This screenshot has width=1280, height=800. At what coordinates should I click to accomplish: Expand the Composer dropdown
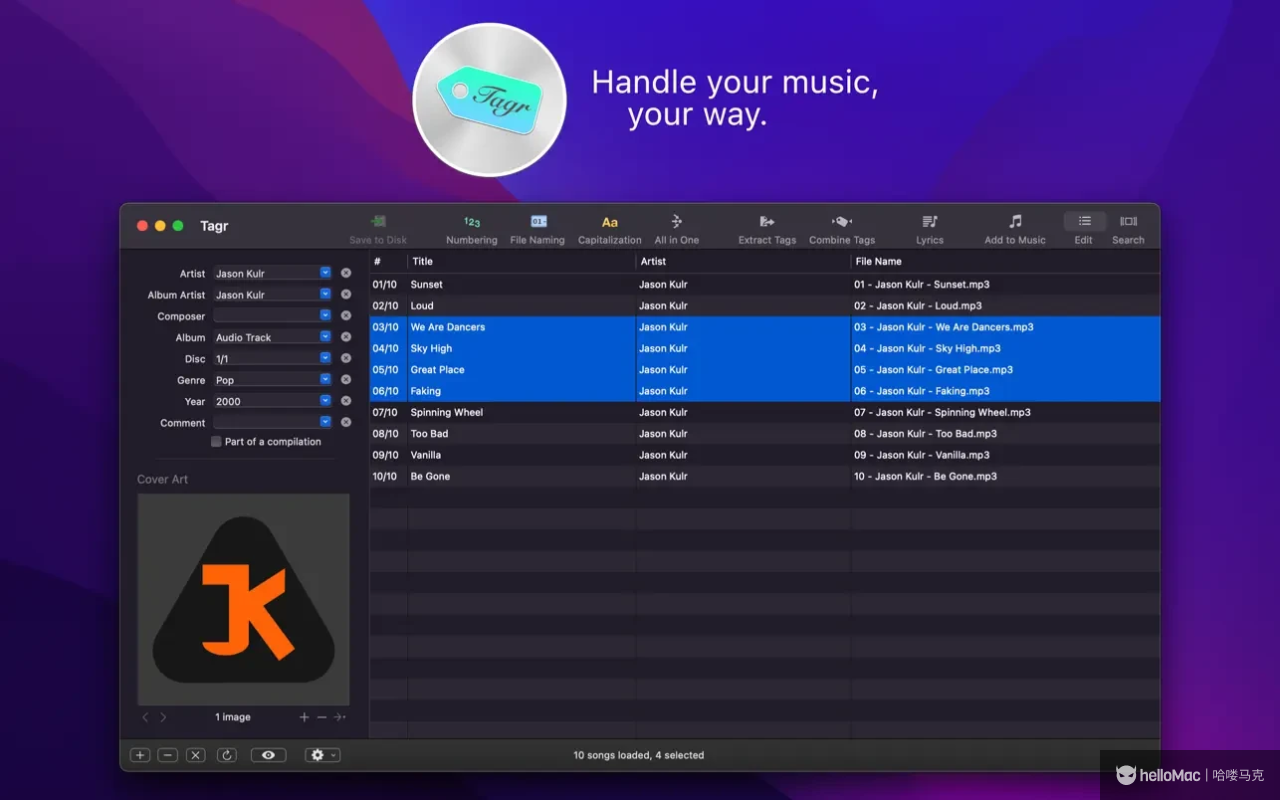325,315
